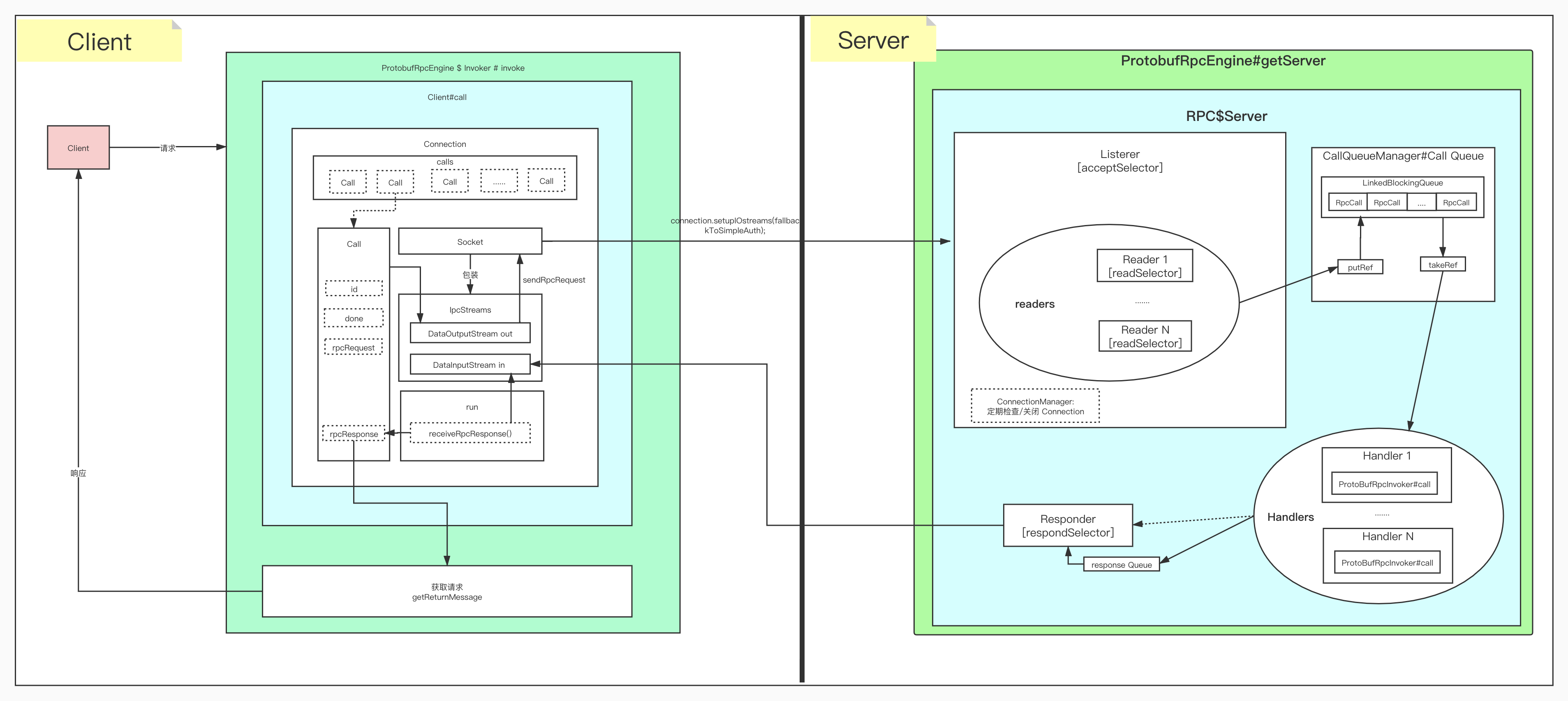Click the DataInputStream in box
This screenshot has width=1568, height=701.
pos(470,365)
